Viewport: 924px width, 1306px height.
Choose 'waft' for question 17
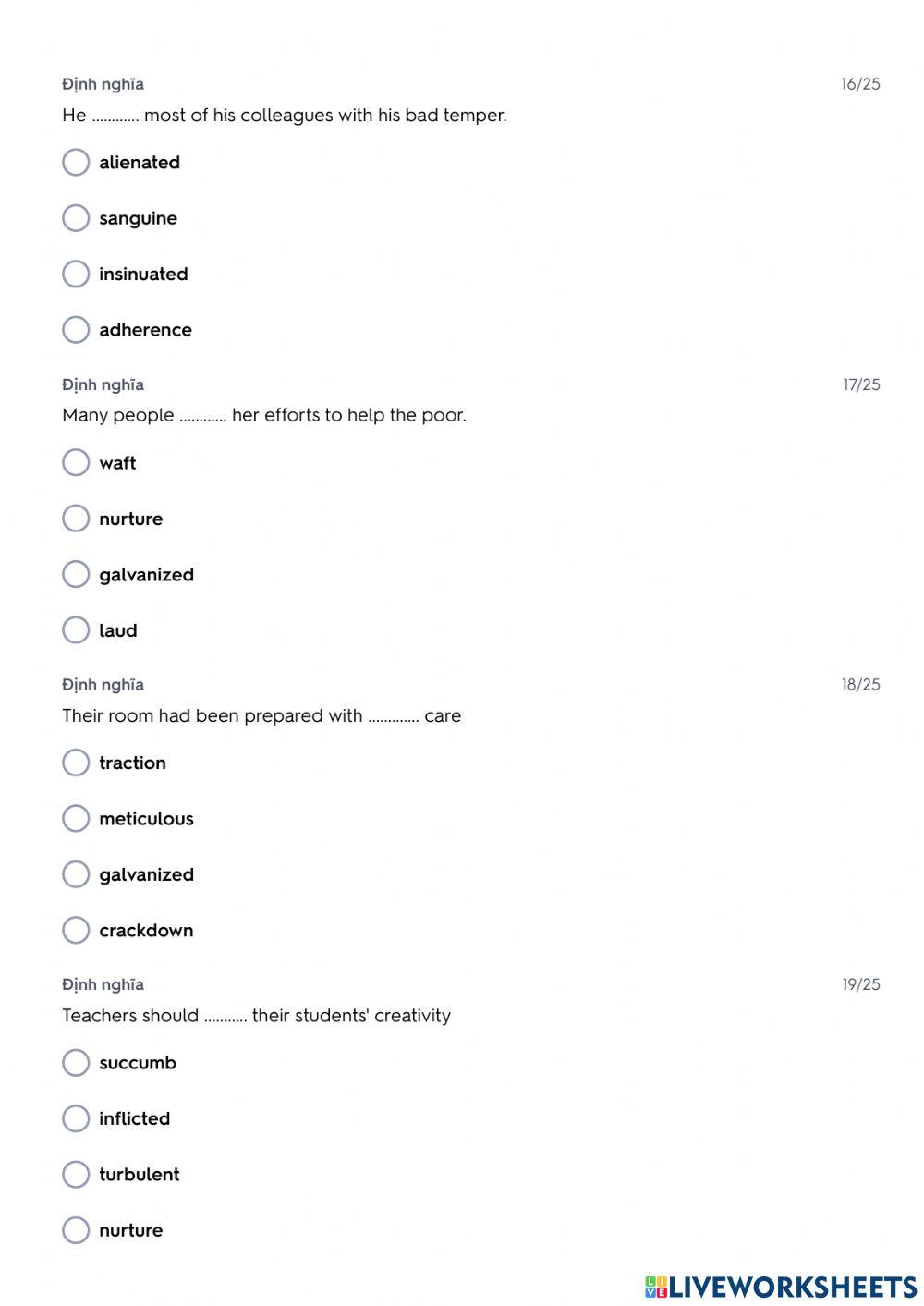tap(76, 462)
